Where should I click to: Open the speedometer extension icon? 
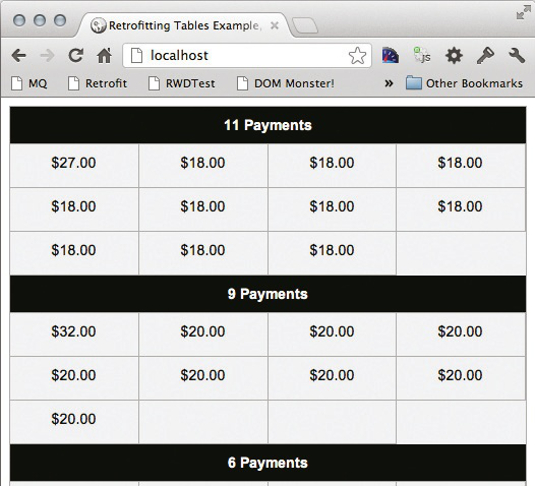[390, 56]
